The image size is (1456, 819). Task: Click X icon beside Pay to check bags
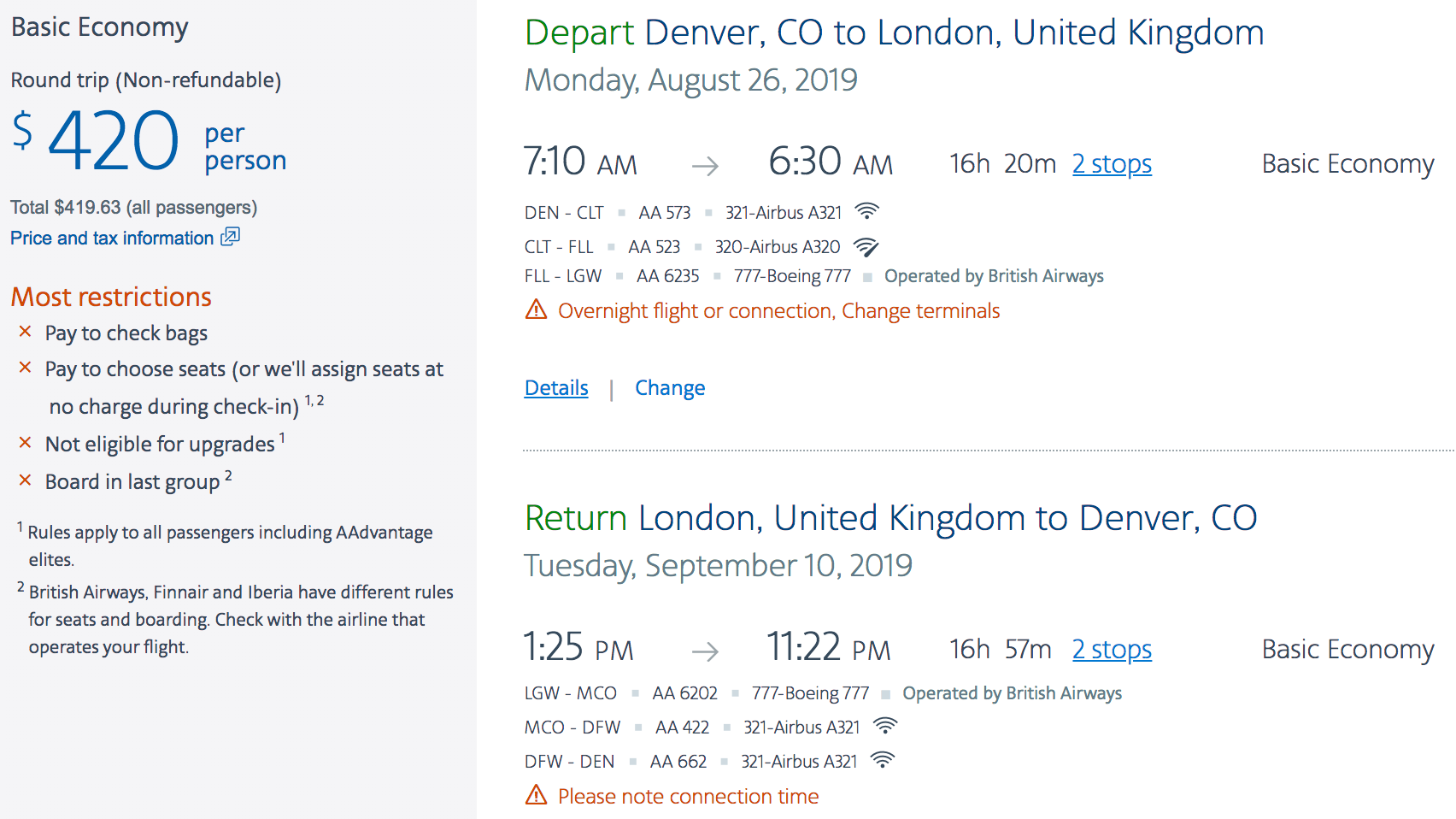[x=26, y=332]
